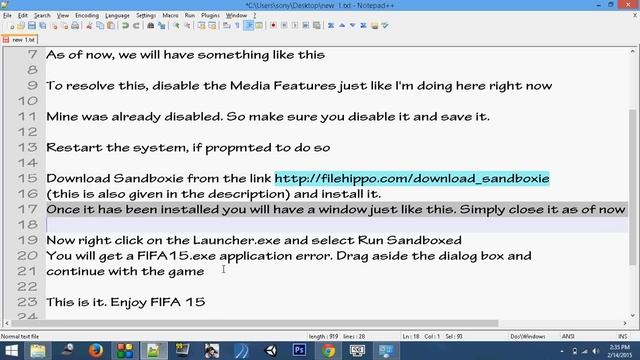Close the current document via toolbar icon
This screenshot has width=640, height=360.
tap(54, 26)
